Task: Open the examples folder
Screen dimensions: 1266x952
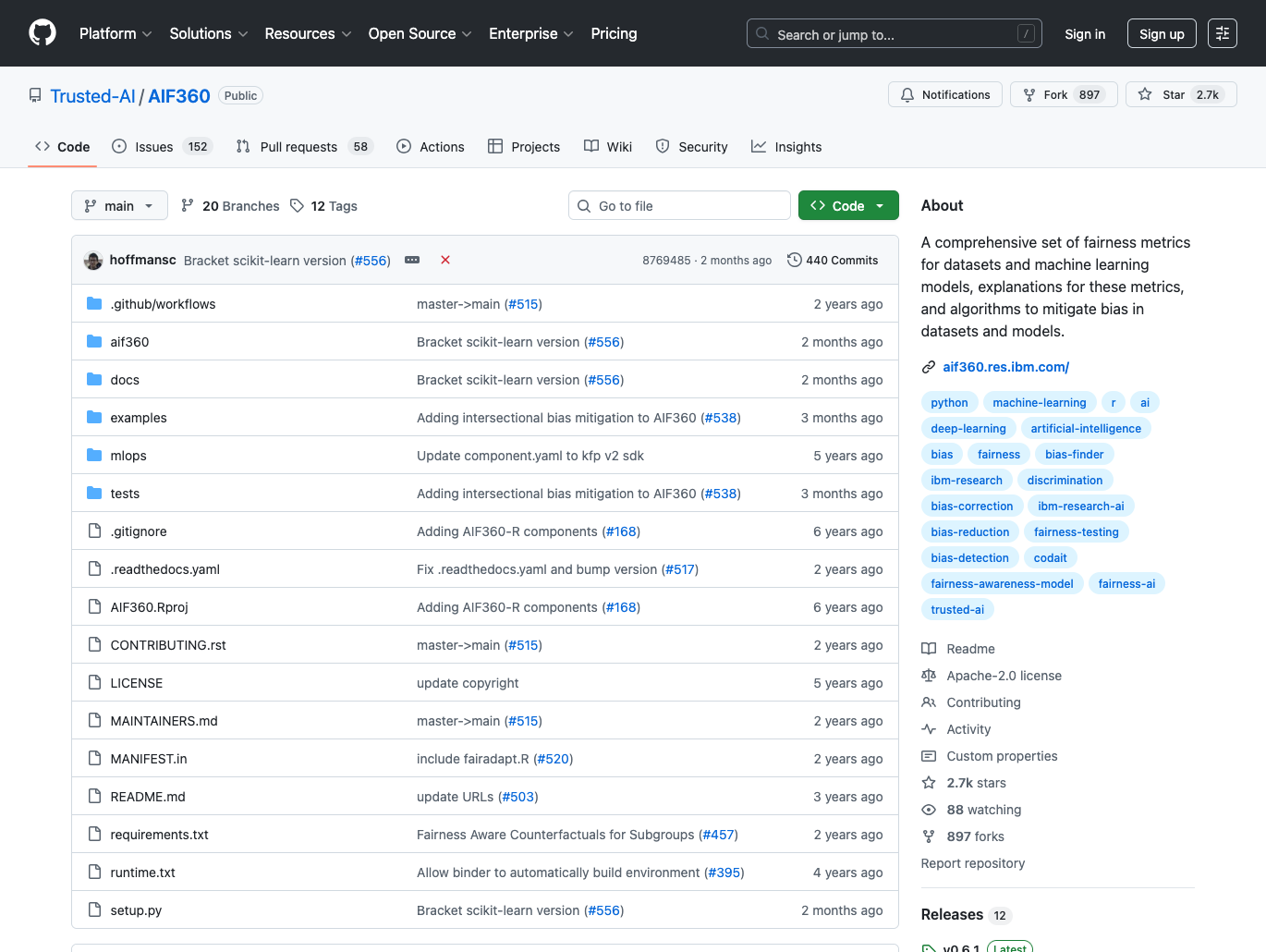Action: tap(139, 418)
